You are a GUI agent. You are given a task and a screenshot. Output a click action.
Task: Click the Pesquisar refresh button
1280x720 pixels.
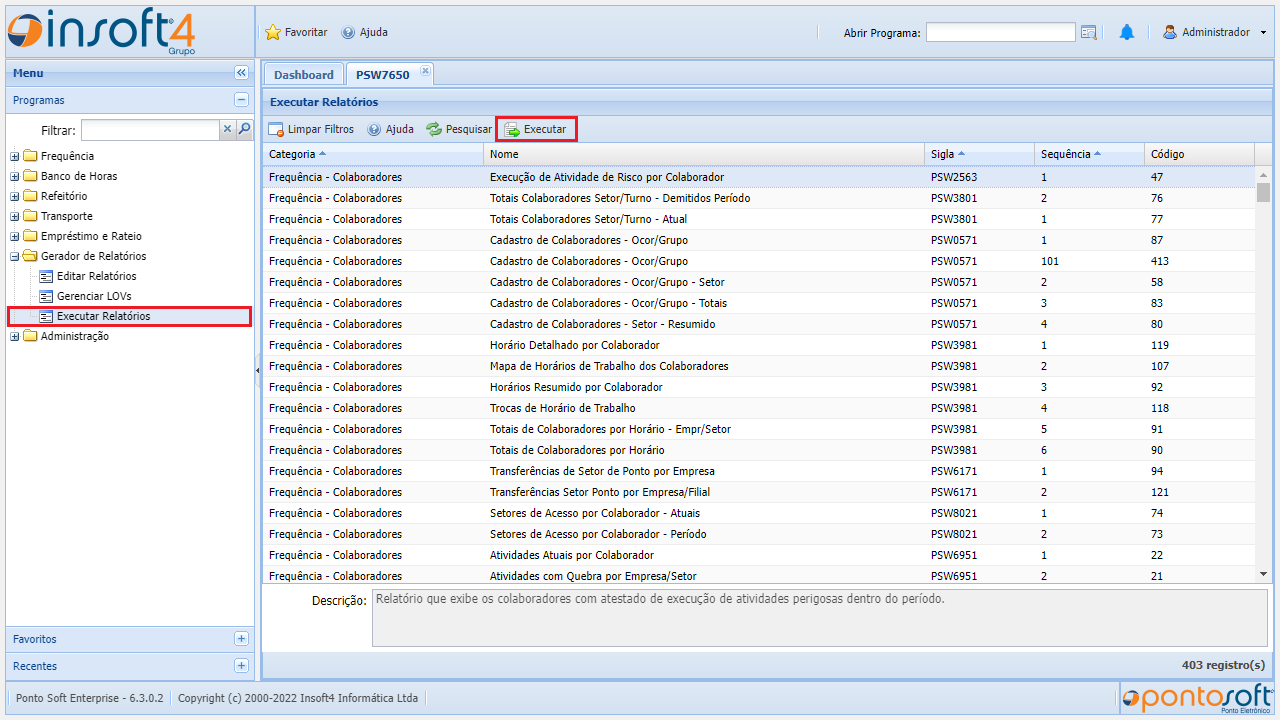click(x=459, y=129)
